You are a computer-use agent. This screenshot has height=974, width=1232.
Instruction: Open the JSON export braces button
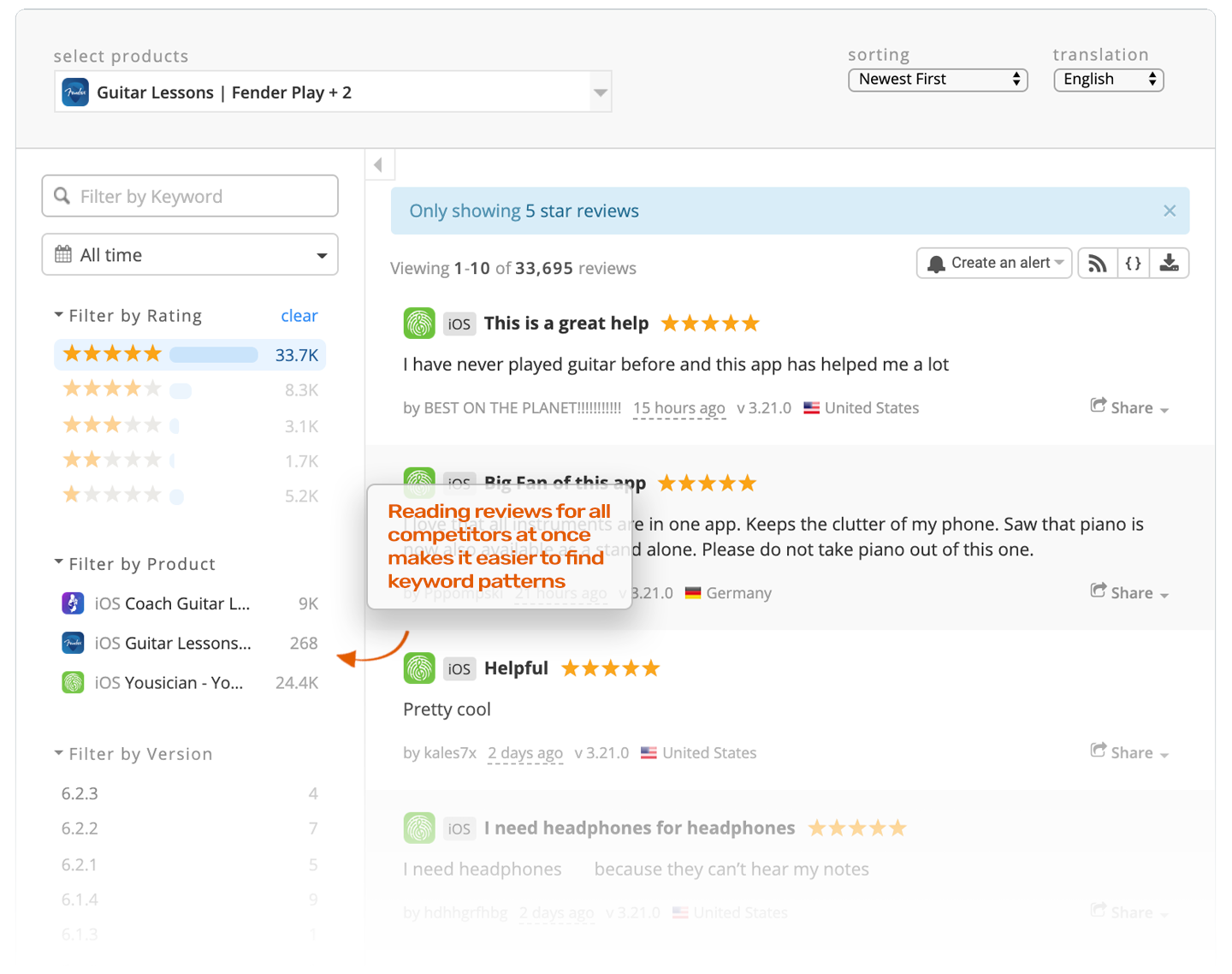(x=1134, y=263)
